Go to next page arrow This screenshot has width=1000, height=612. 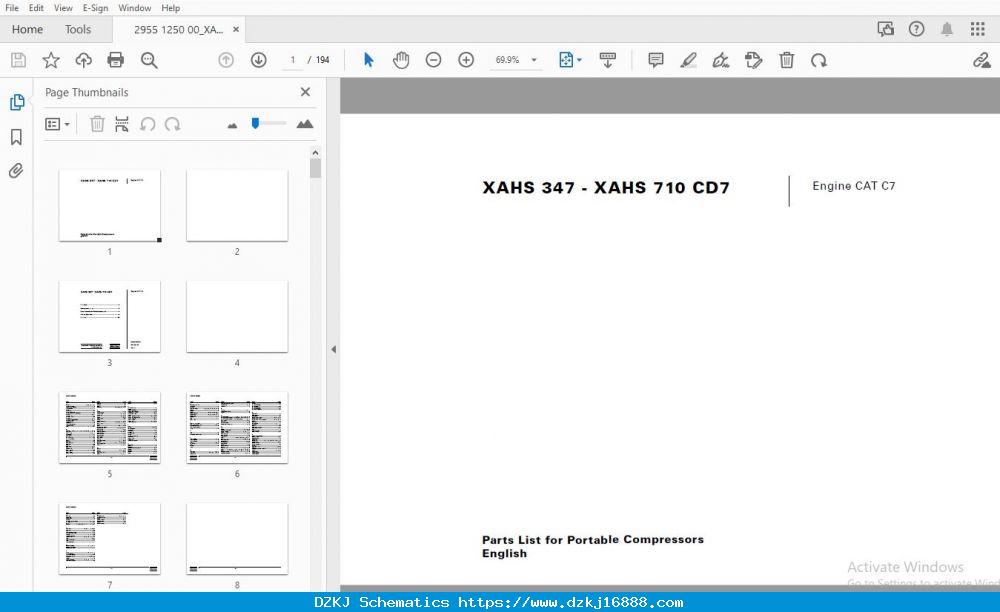(258, 60)
